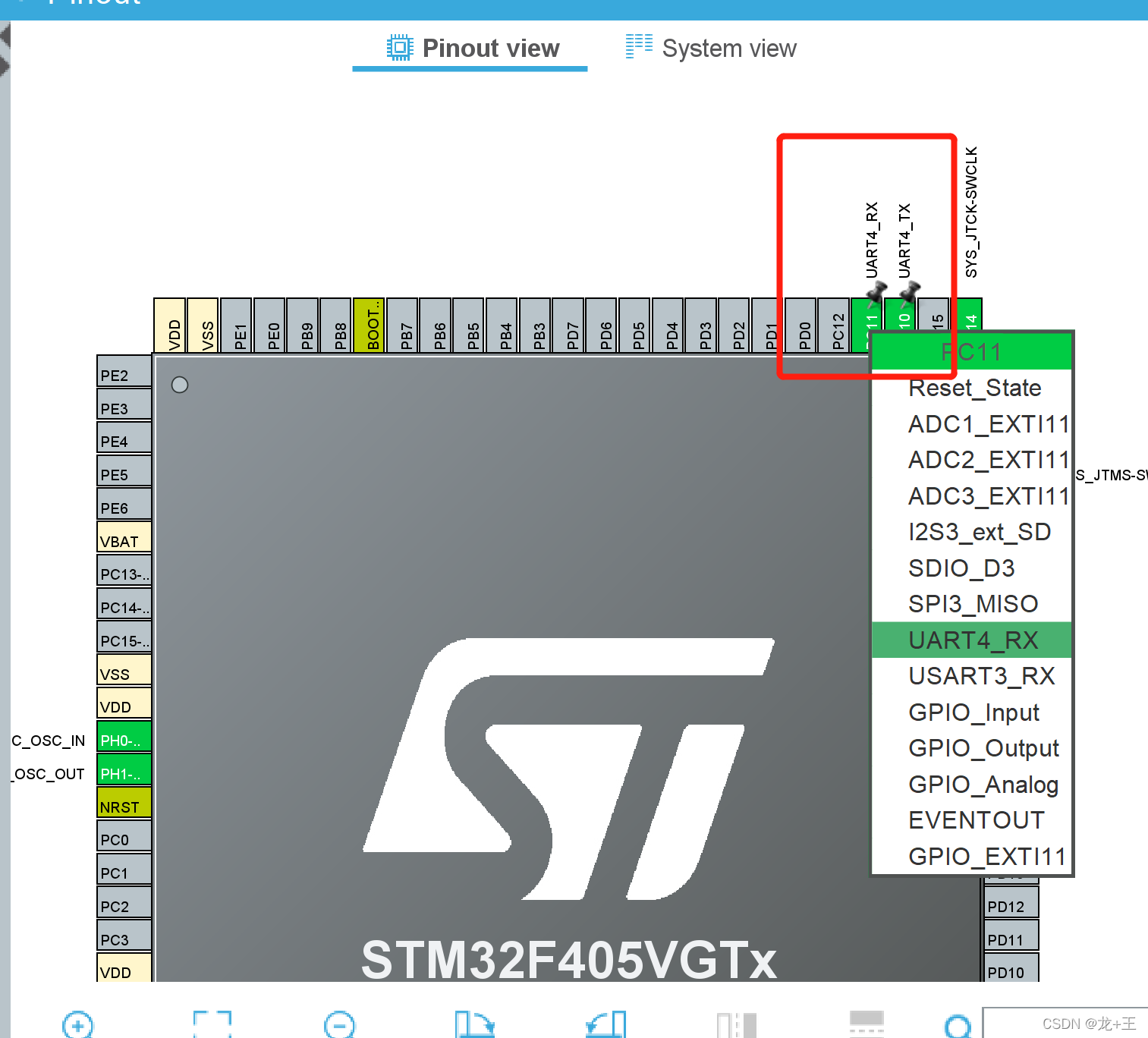The image size is (1148, 1038).
Task: Open the PB7 pin signal list
Action: [404, 326]
